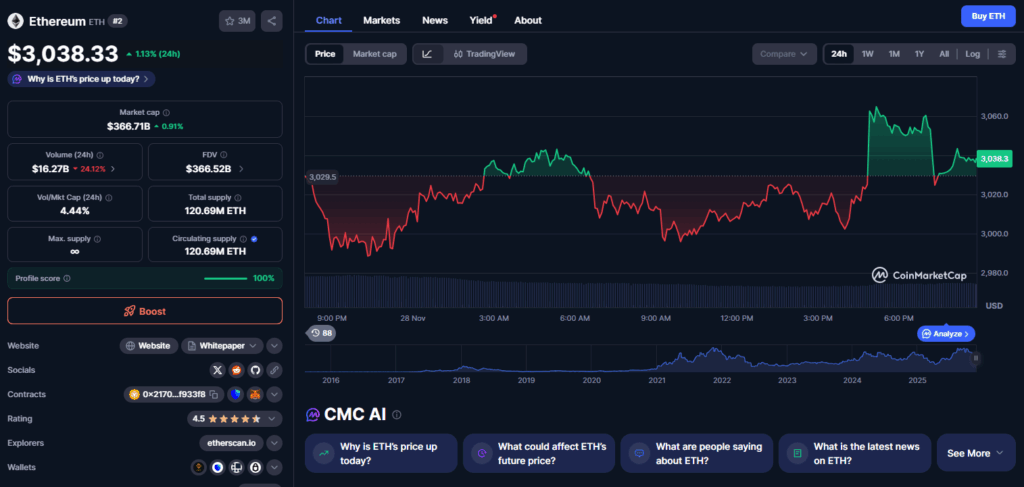Switch to line chart view icon
The image size is (1024, 487).
tap(427, 54)
